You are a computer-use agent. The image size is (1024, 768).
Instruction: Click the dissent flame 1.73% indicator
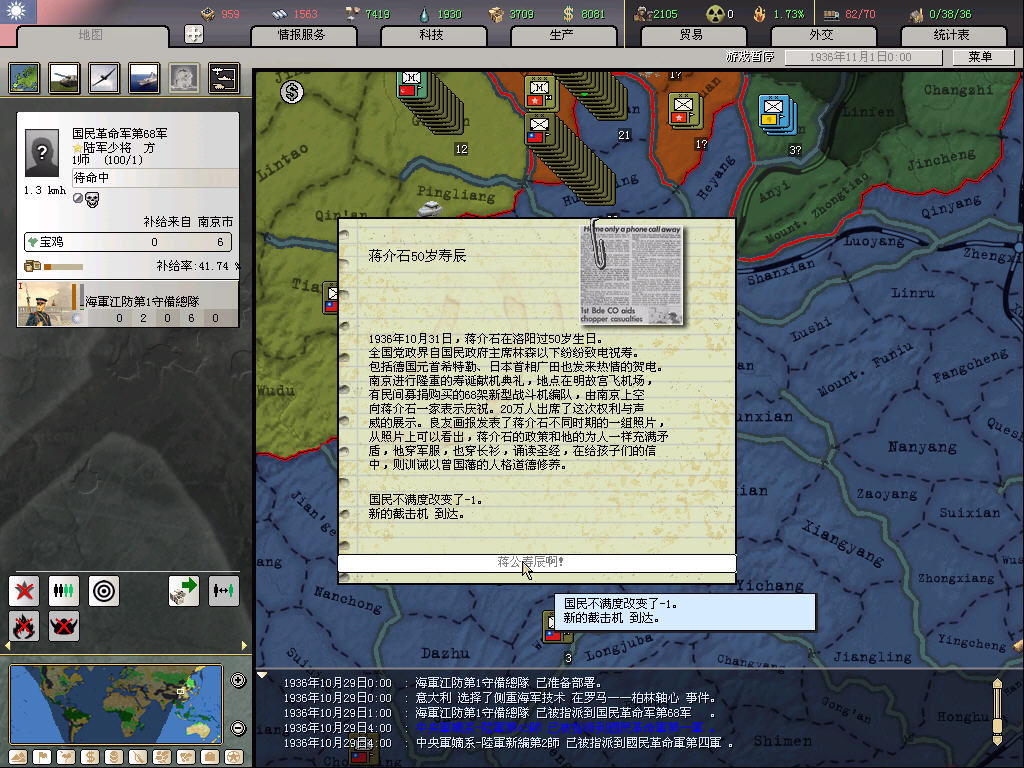pos(779,14)
